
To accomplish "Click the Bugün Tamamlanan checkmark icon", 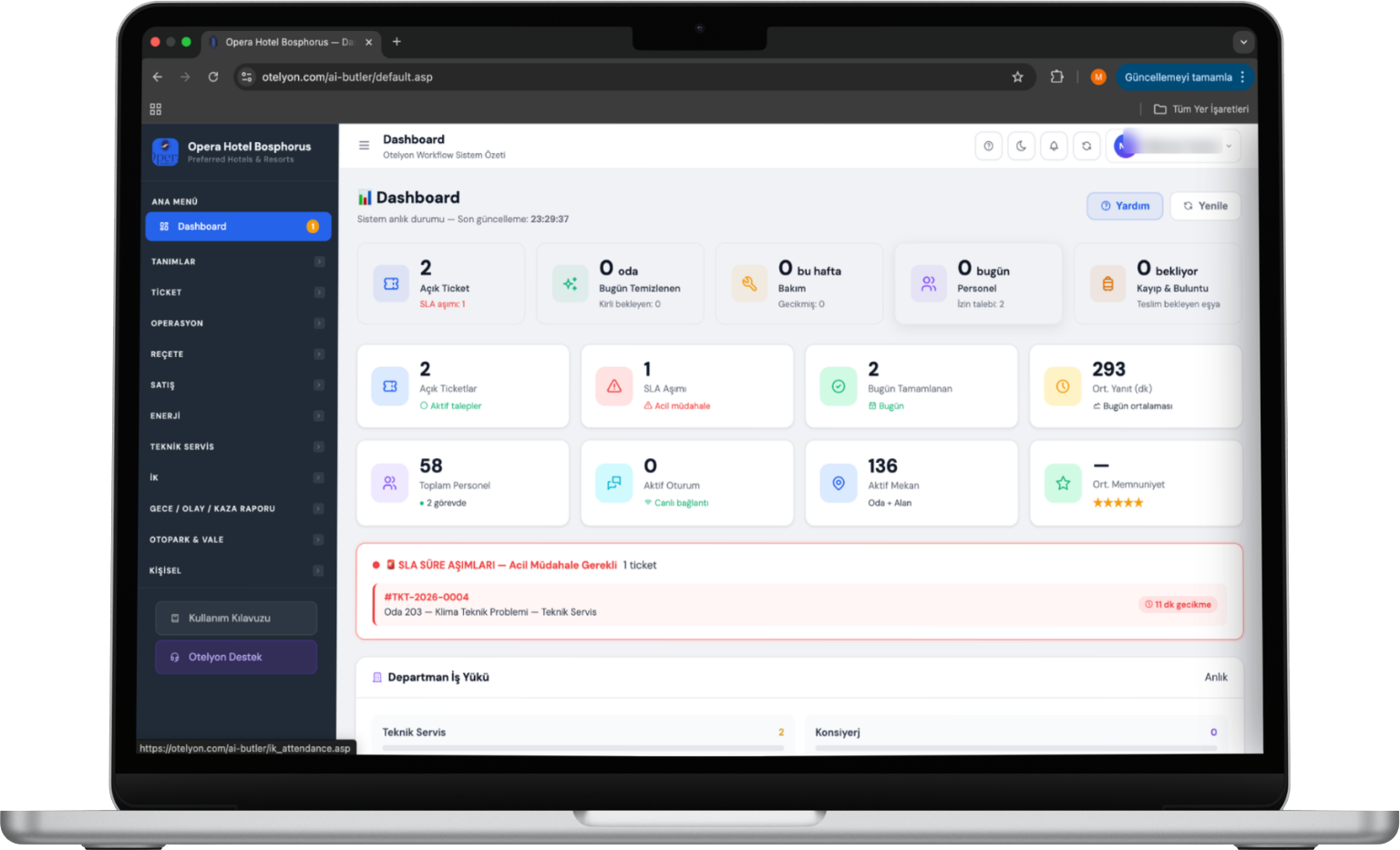I will [839, 386].
